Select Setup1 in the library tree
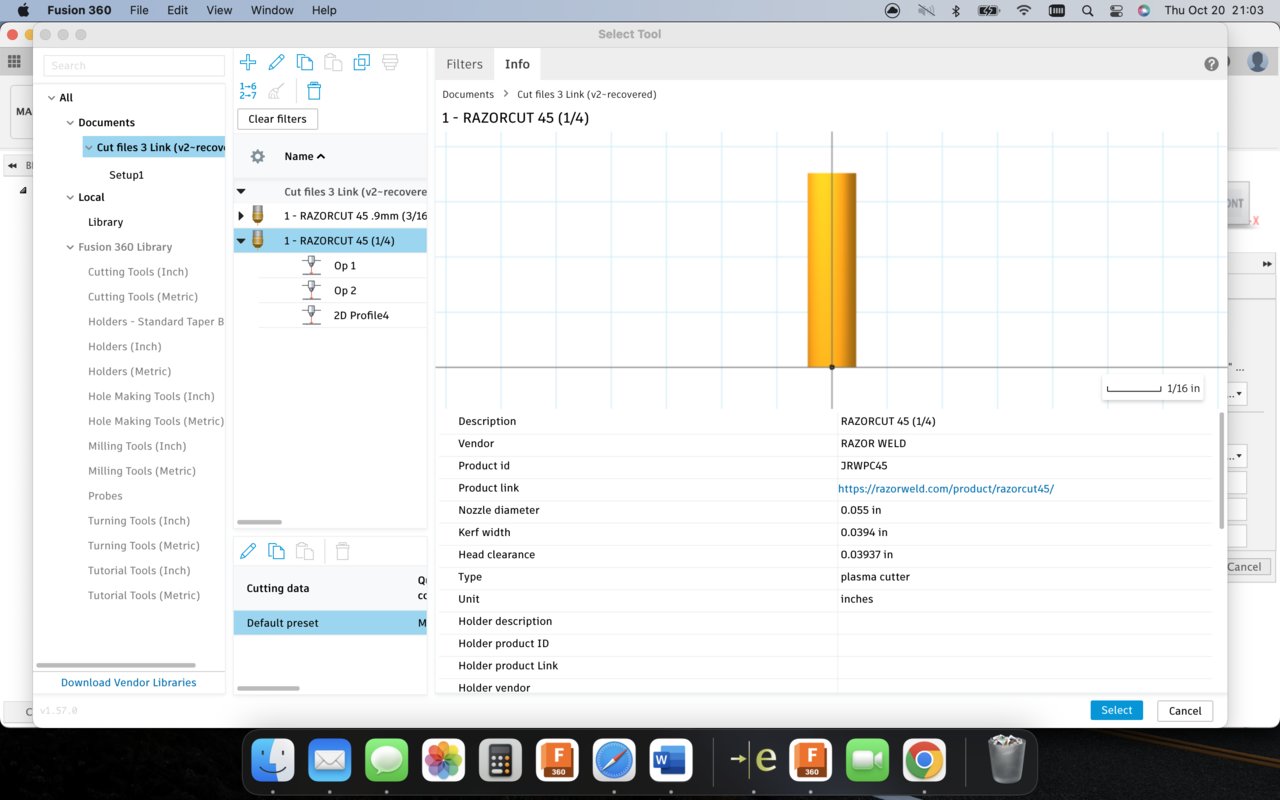 tap(127, 175)
